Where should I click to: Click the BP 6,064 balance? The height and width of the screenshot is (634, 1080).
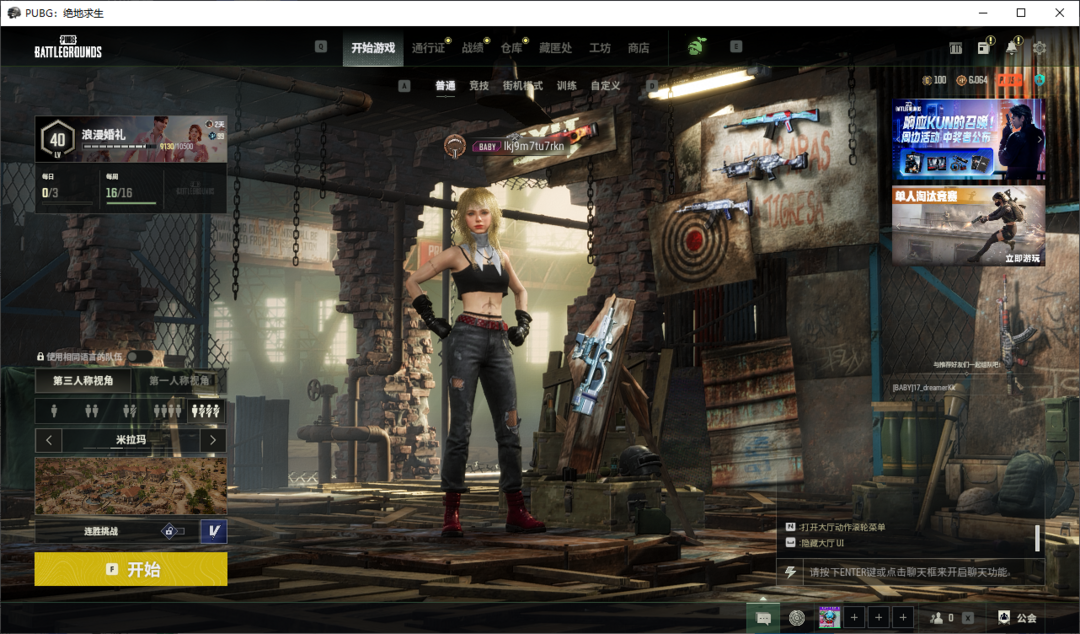(x=972, y=80)
